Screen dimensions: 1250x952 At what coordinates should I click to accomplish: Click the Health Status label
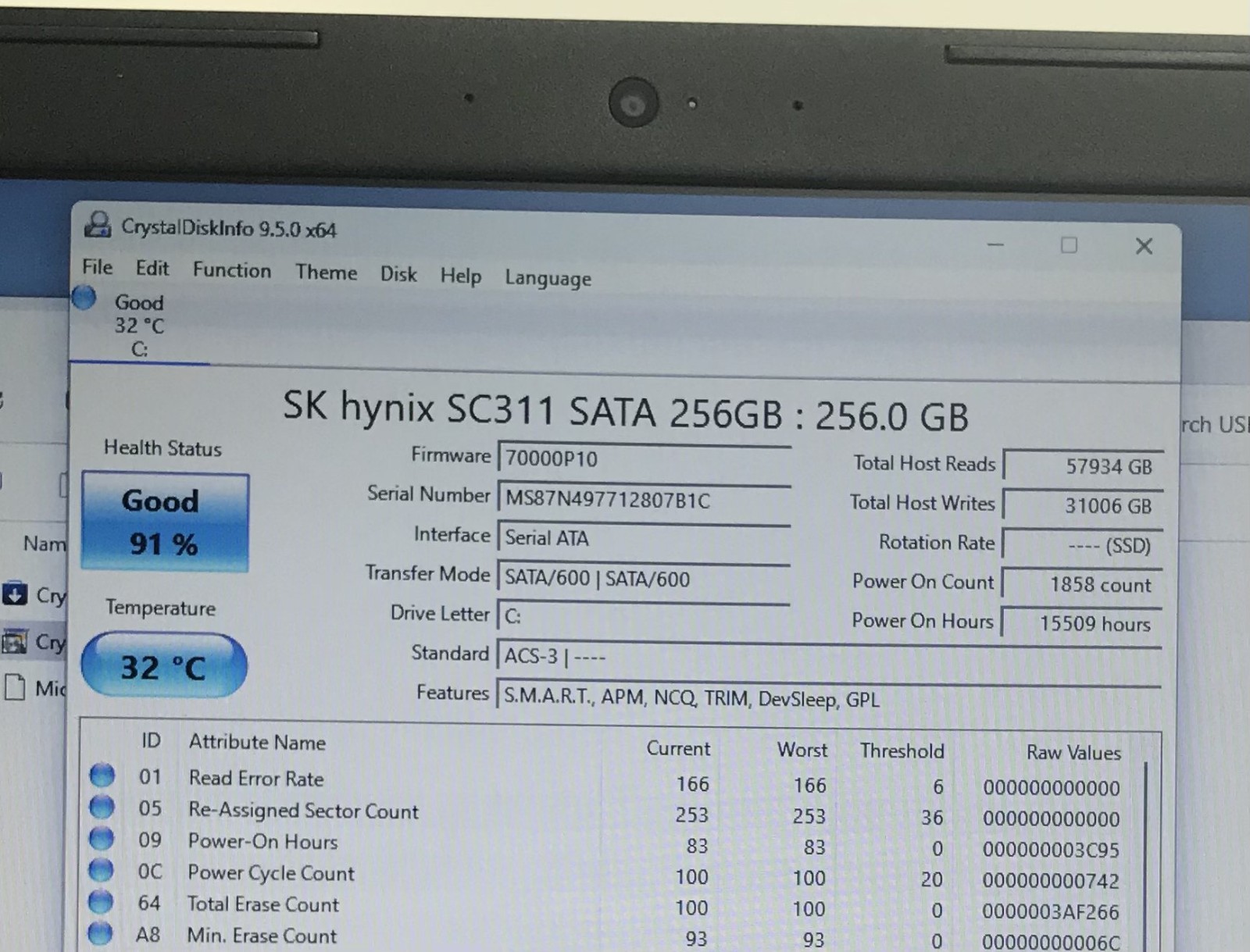point(162,447)
